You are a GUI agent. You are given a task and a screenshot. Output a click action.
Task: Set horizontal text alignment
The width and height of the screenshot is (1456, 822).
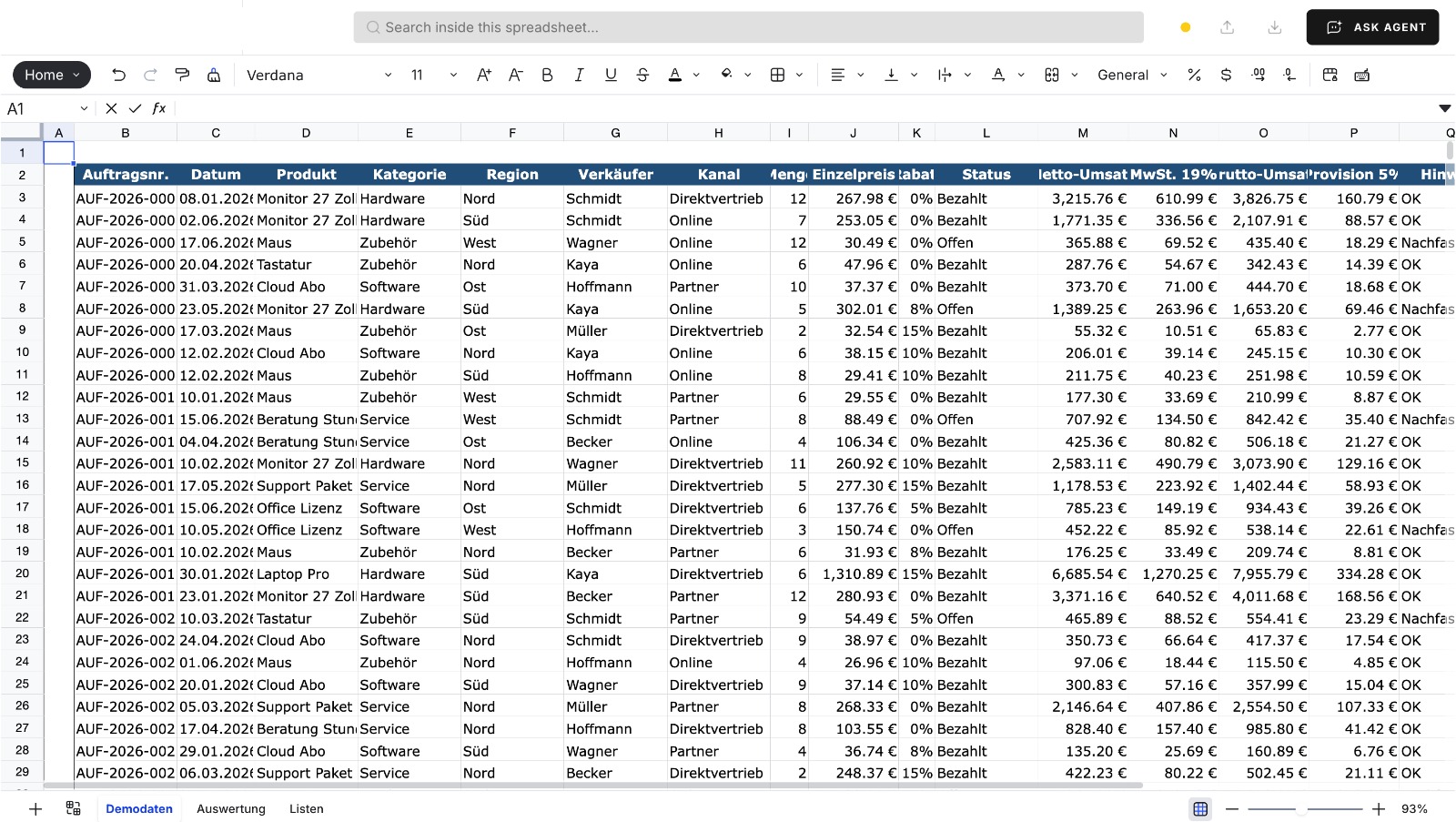[838, 76]
